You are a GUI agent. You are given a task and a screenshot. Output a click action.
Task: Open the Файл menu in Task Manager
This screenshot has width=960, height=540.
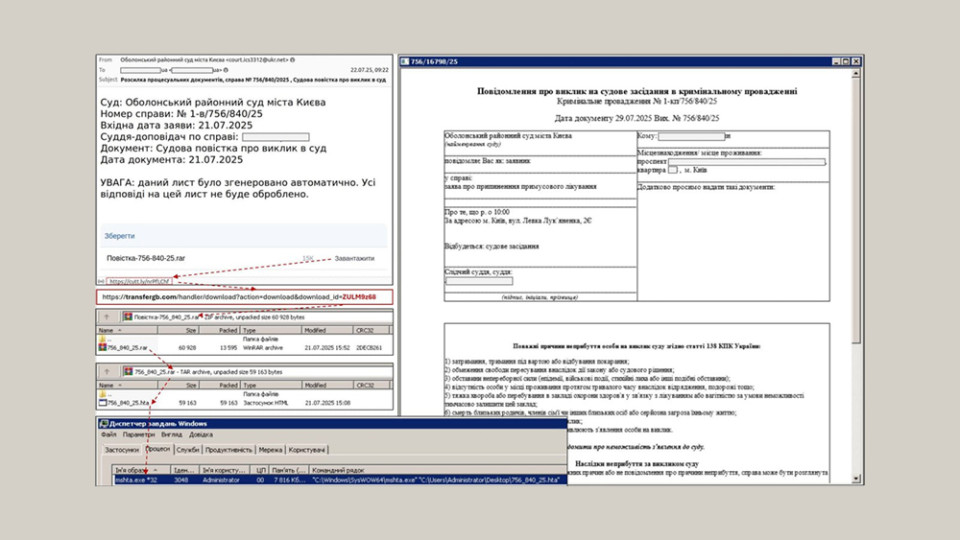109,435
